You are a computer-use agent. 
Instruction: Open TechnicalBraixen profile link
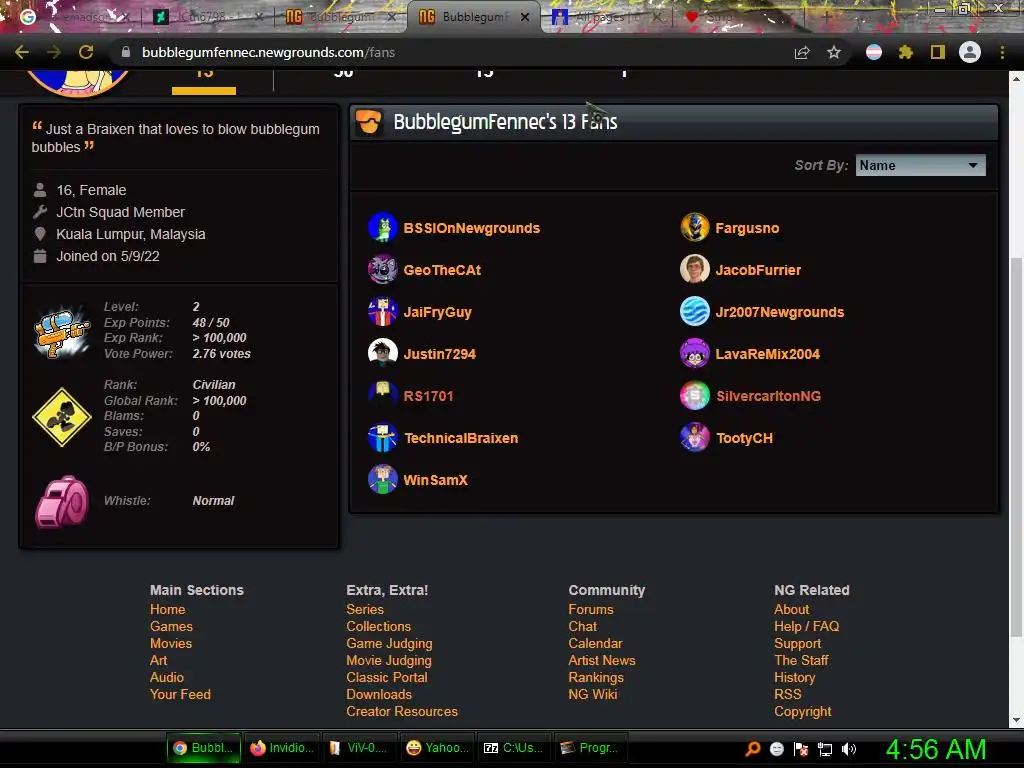point(461,438)
